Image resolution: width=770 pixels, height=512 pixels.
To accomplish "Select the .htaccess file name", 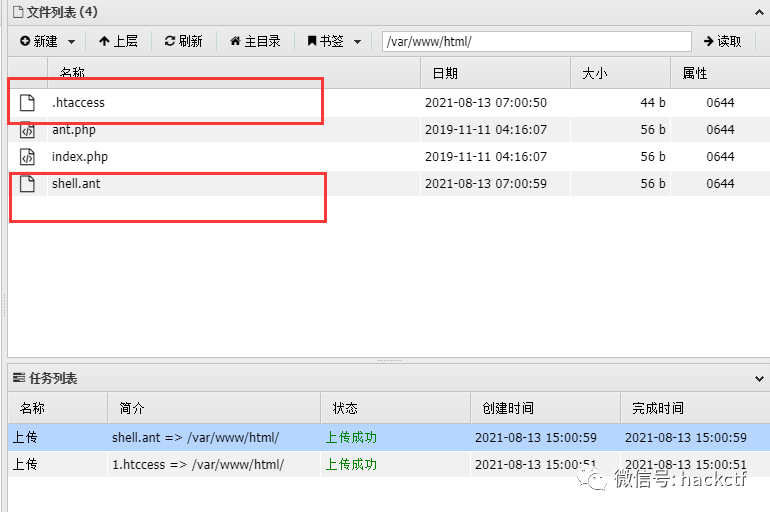I will (78, 103).
